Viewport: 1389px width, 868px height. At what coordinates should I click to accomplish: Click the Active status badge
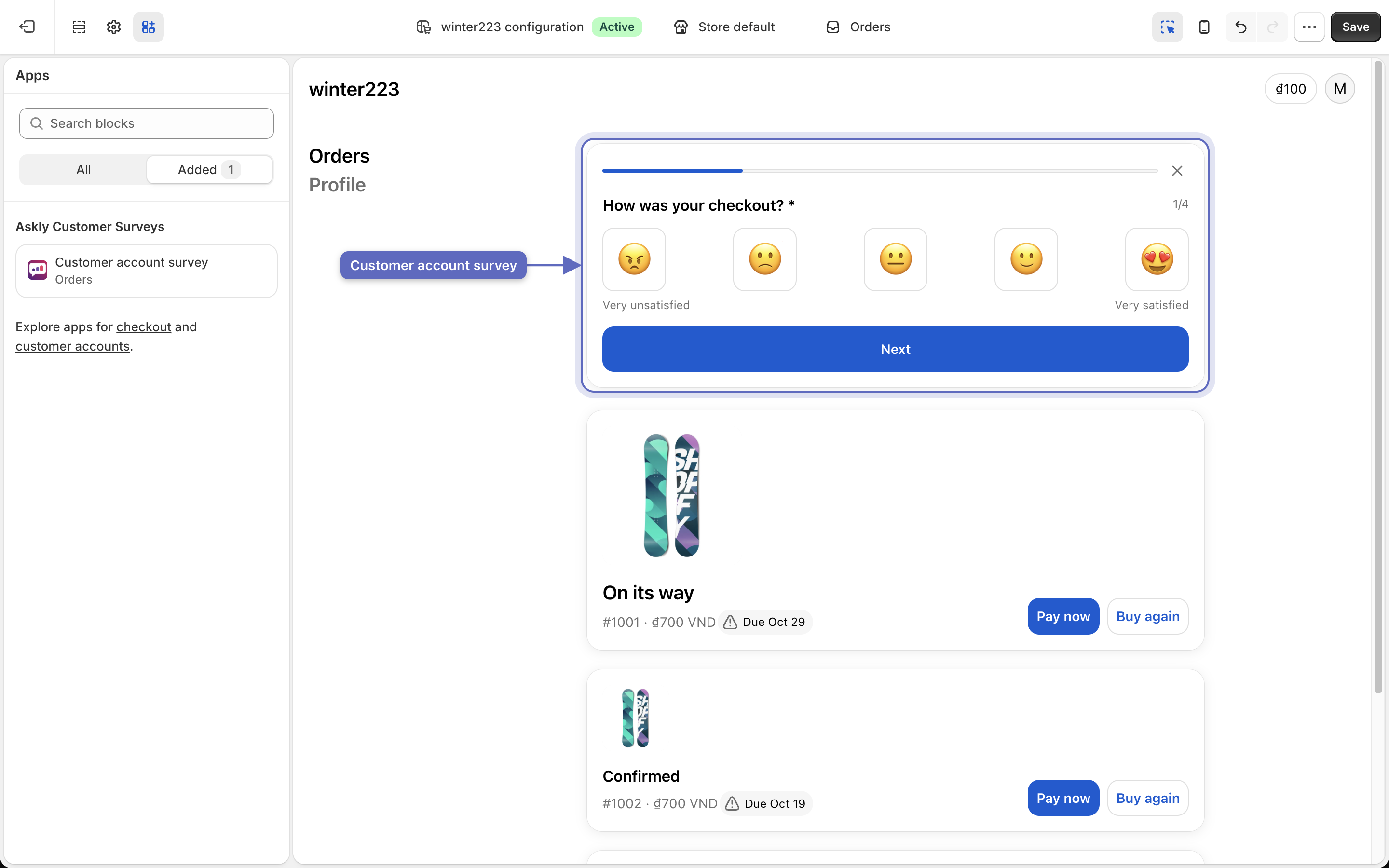pos(617,27)
